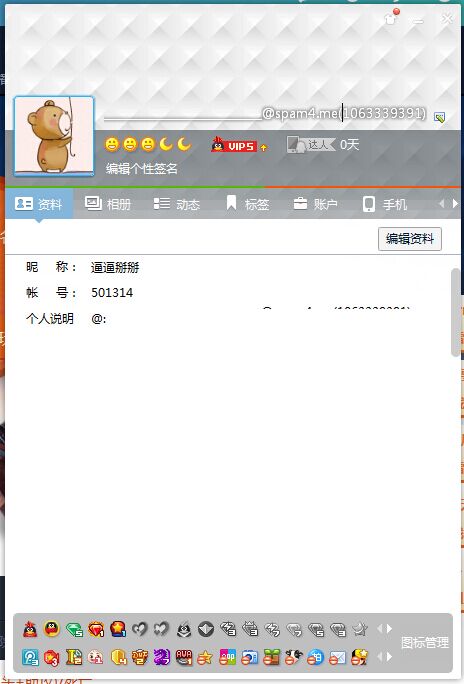Click the blue Q icon numbered 3
This screenshot has width=464, height=684.
tap(30, 657)
